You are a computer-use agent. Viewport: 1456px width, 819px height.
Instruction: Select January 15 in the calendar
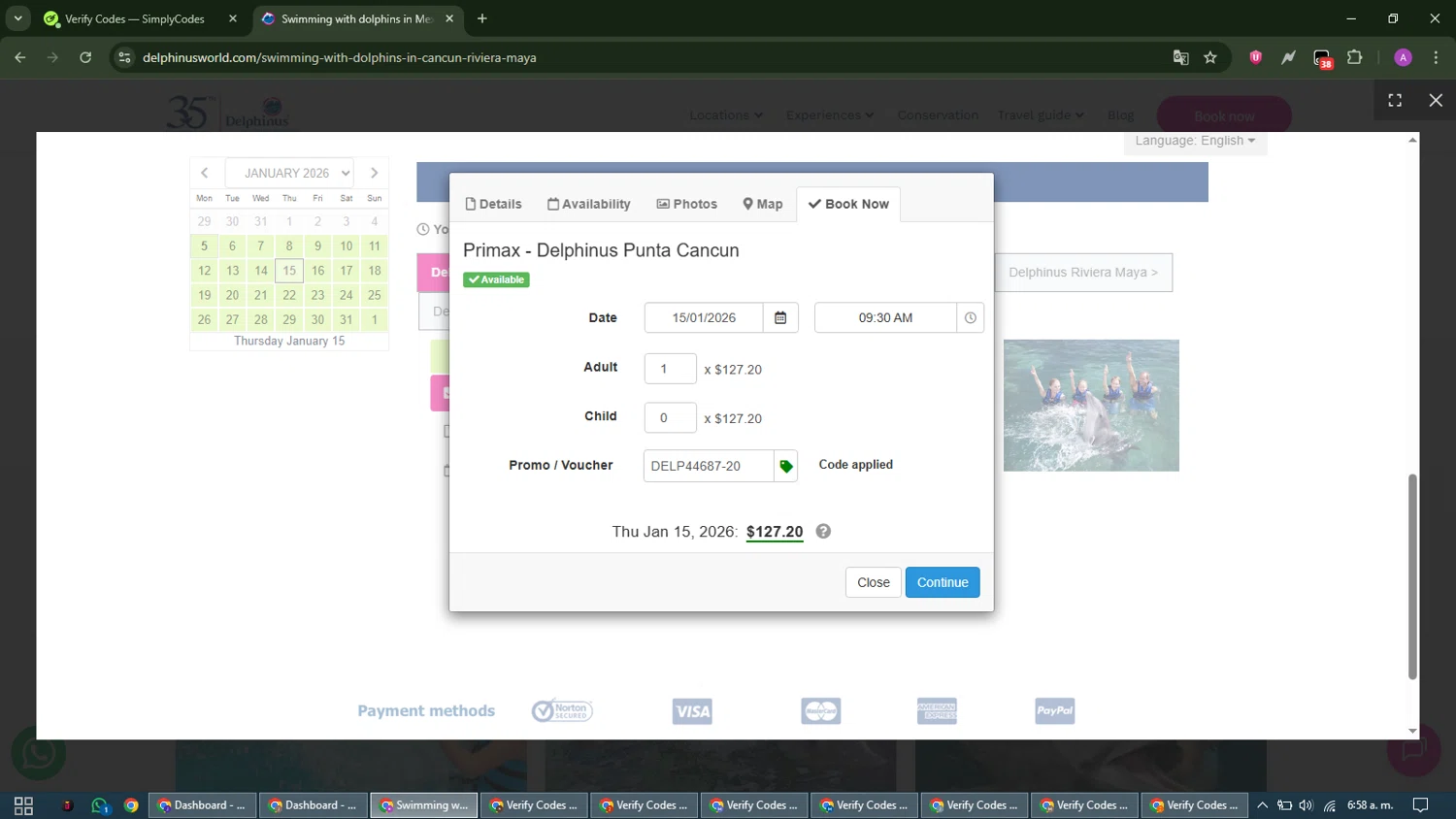[289, 271]
